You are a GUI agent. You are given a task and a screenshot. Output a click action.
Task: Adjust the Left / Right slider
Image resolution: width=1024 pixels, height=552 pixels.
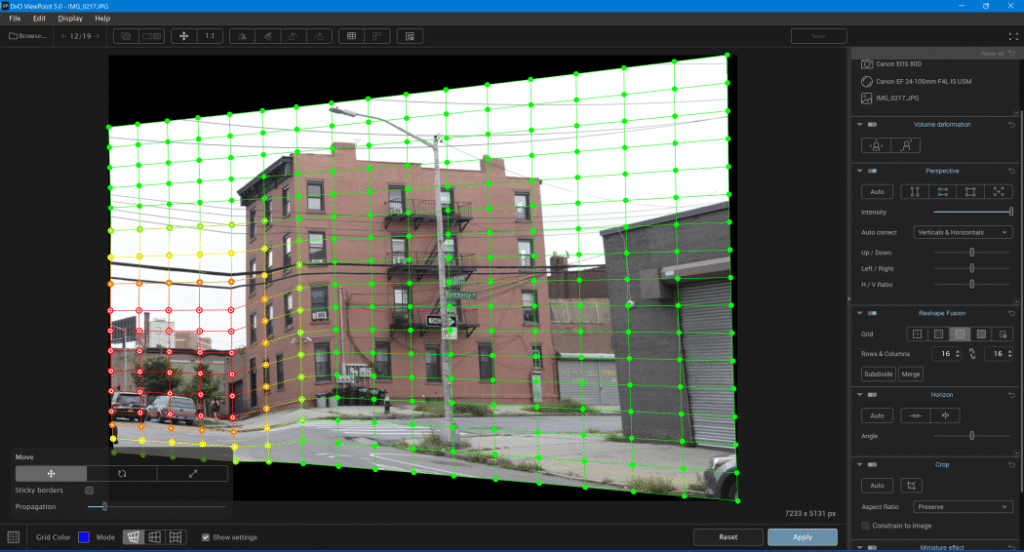pyautogui.click(x=972, y=268)
